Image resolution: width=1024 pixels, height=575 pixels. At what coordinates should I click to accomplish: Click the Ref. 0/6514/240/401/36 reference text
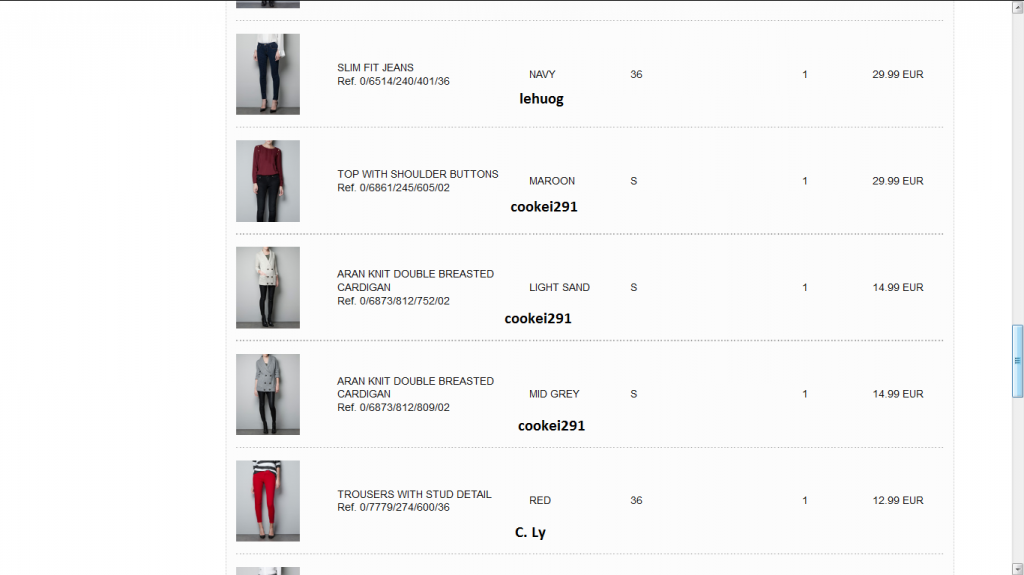(393, 81)
